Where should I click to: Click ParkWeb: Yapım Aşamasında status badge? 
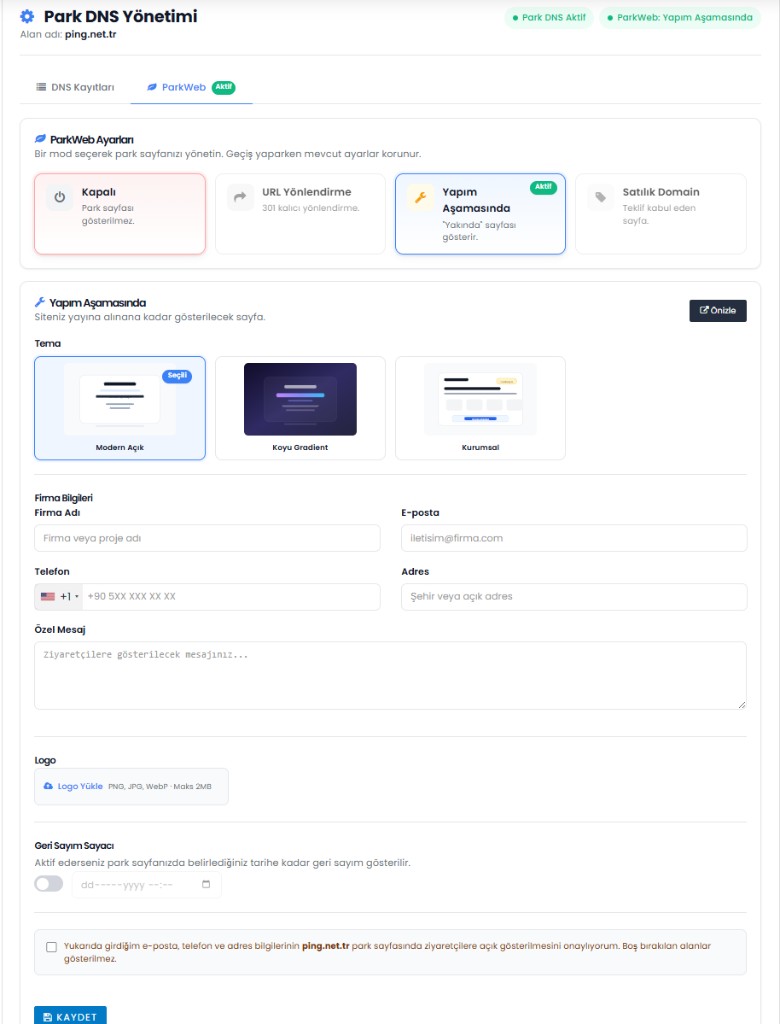pos(680,18)
